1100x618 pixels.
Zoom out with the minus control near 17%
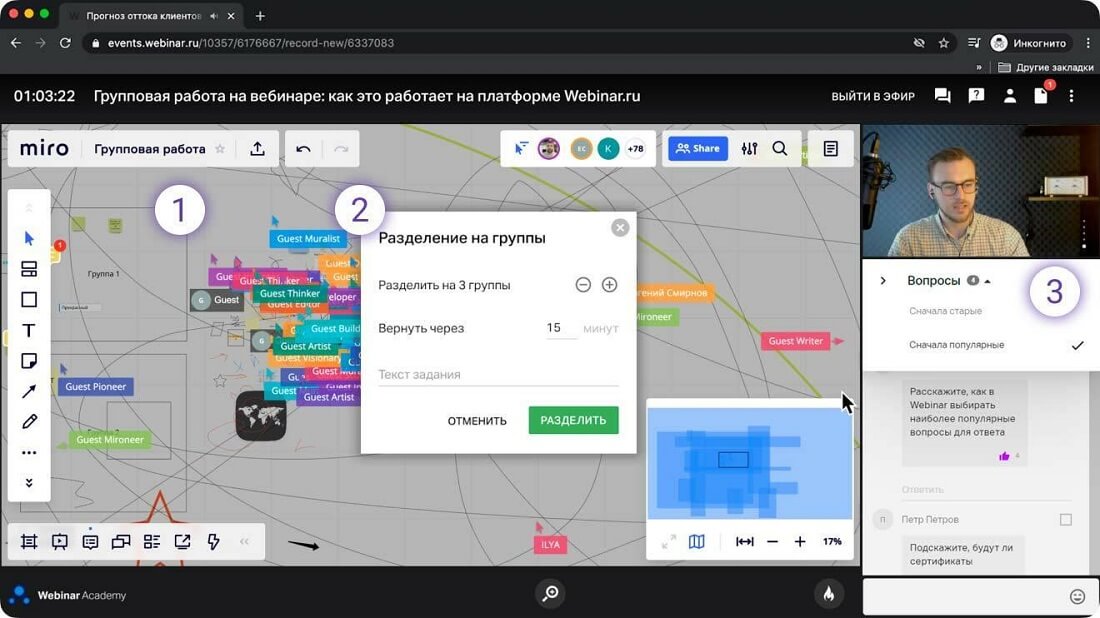click(772, 541)
